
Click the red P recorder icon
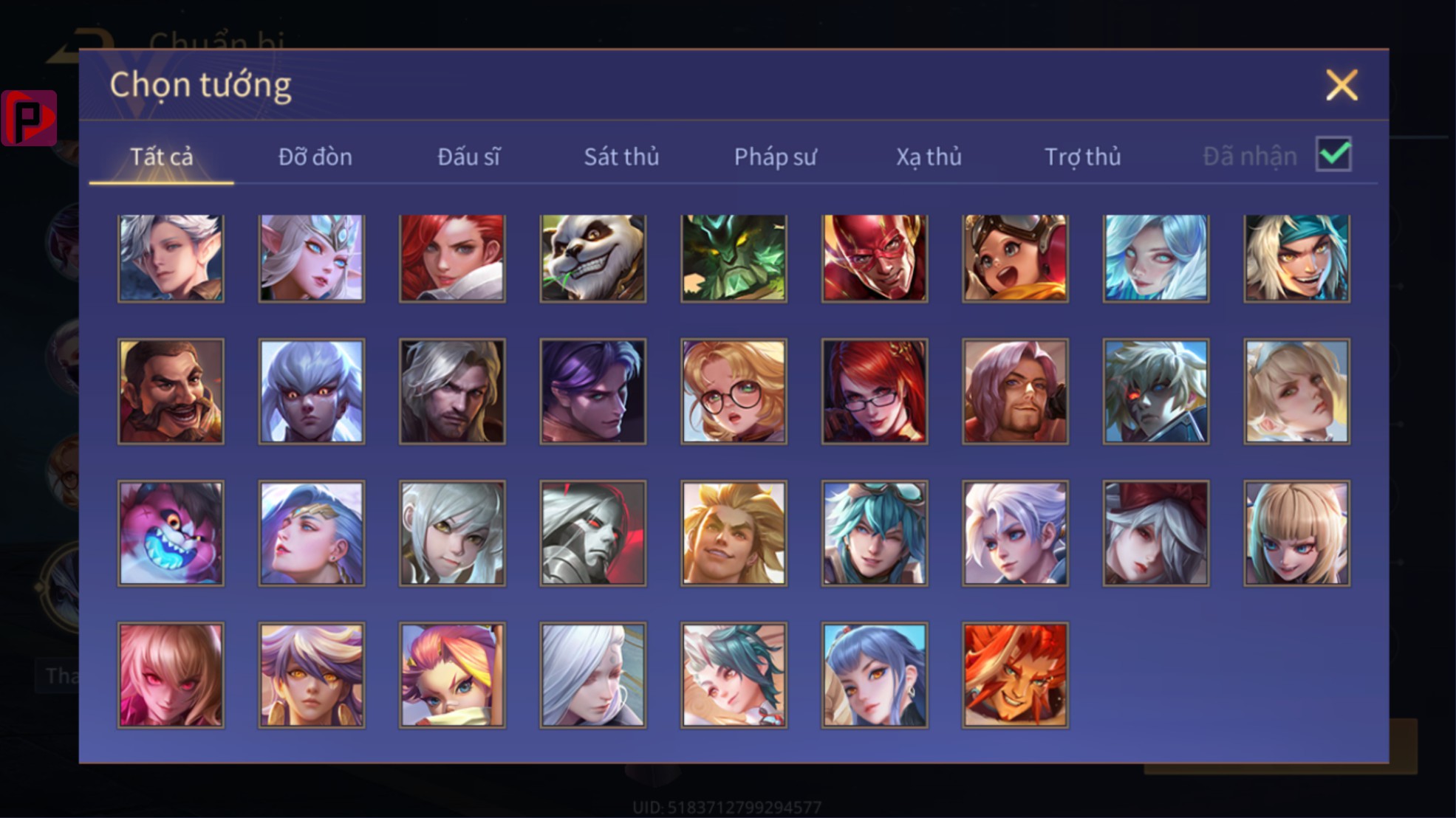[x=29, y=118]
